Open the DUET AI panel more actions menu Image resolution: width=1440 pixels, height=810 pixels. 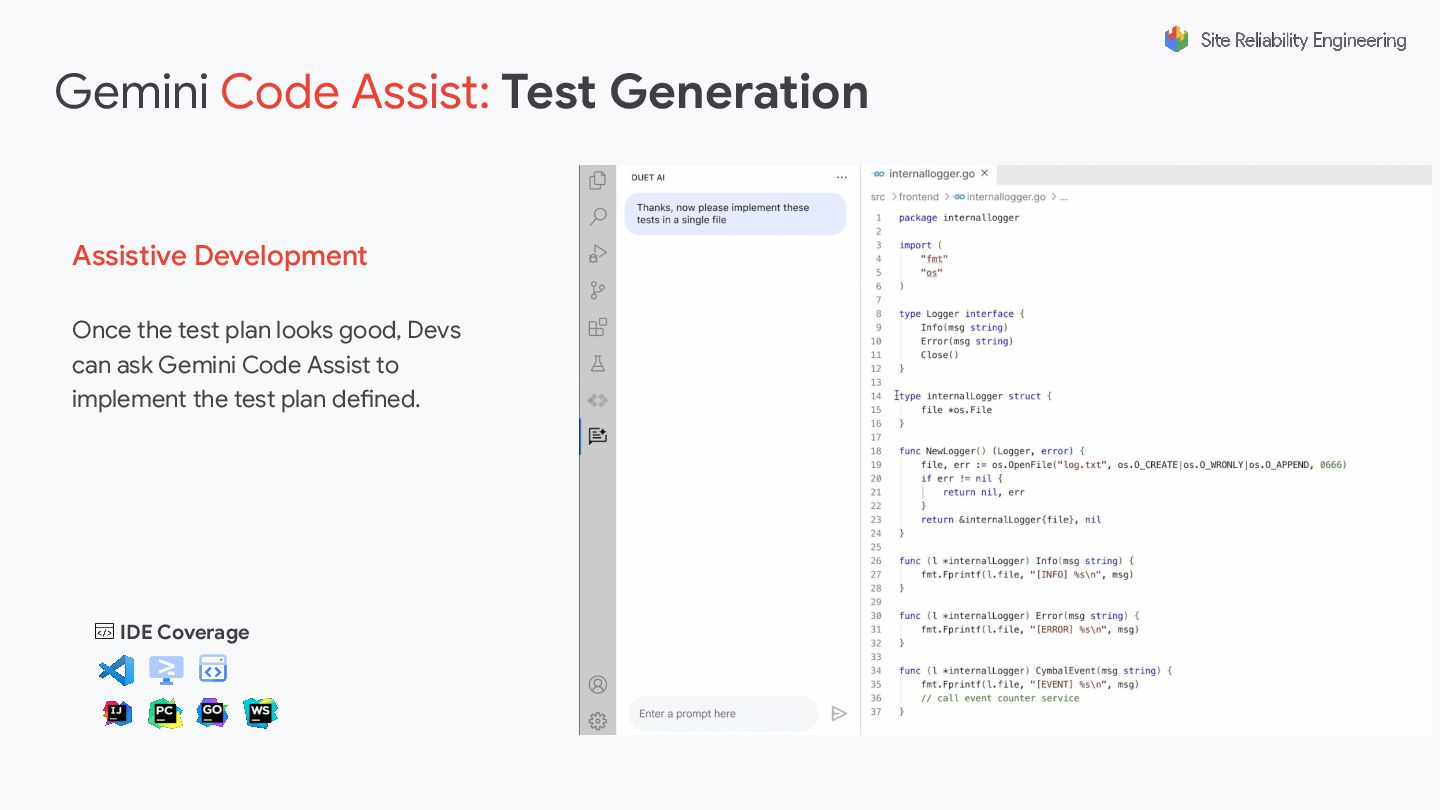pos(841,178)
